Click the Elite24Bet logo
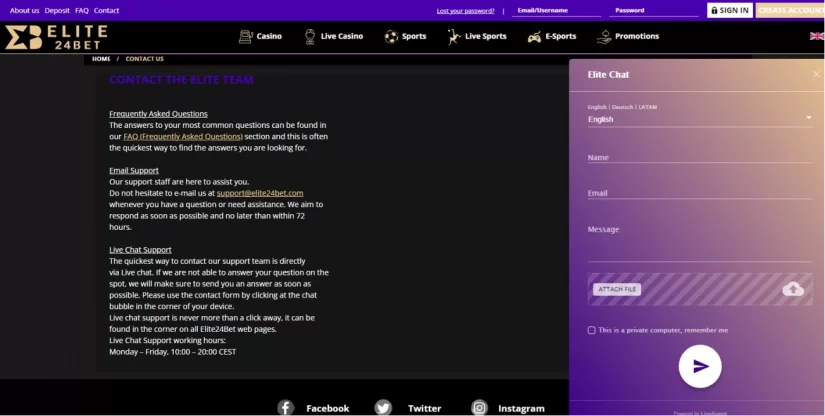Viewport: 825px width, 416px height. (56, 37)
